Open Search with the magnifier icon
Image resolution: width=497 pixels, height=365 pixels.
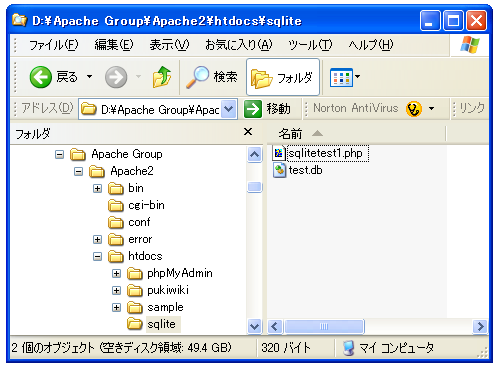[197, 77]
